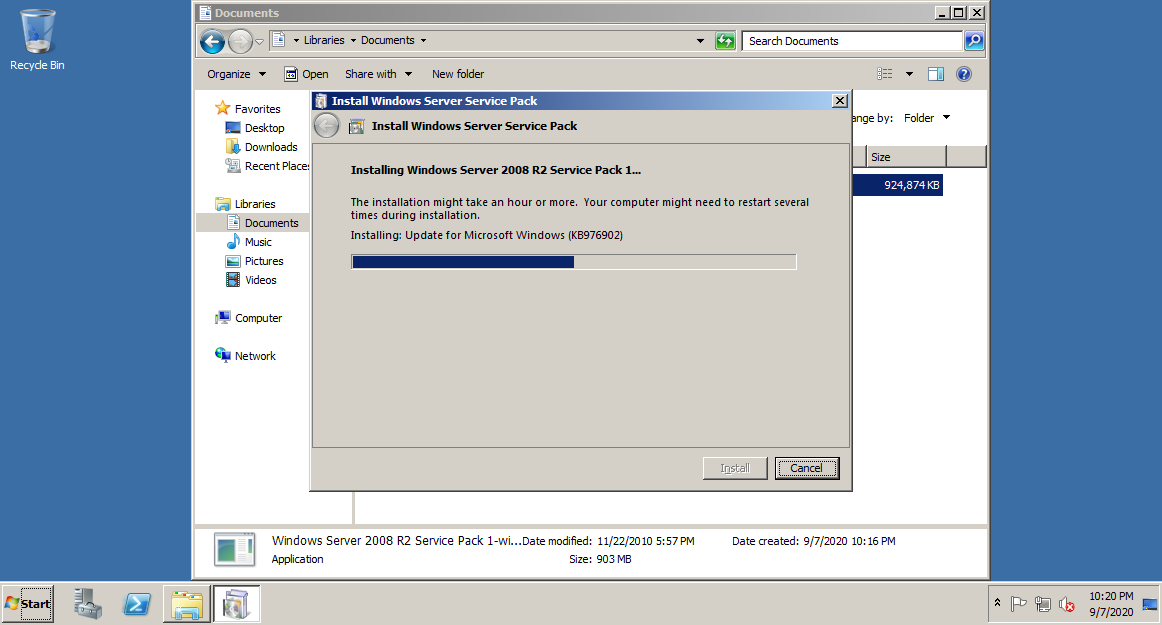1162x625 pixels.
Task: Launch Server Manager from taskbar
Action: tap(87, 603)
